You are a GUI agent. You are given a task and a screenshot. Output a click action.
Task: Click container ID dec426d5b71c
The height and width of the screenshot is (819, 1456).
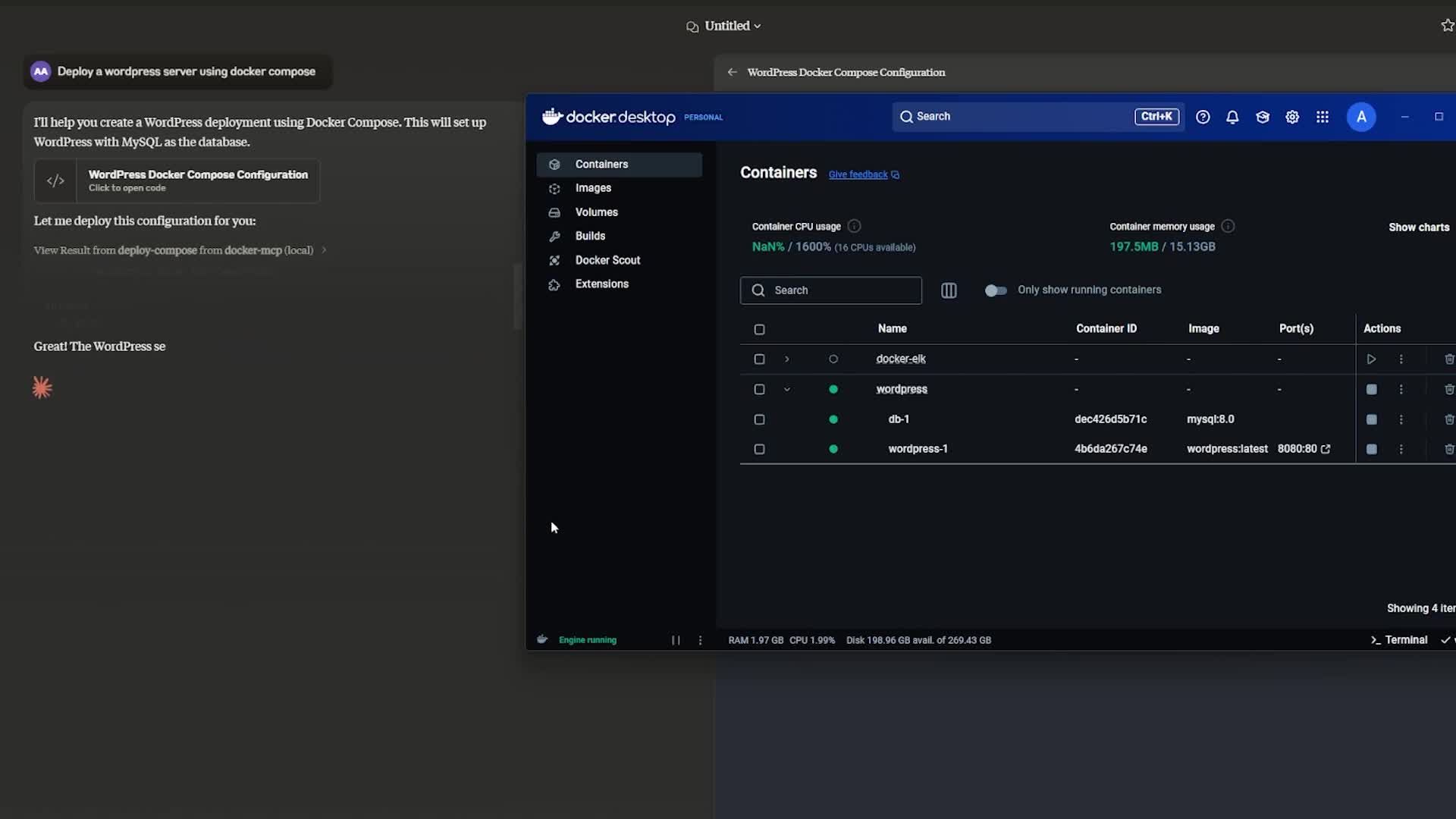[1110, 419]
